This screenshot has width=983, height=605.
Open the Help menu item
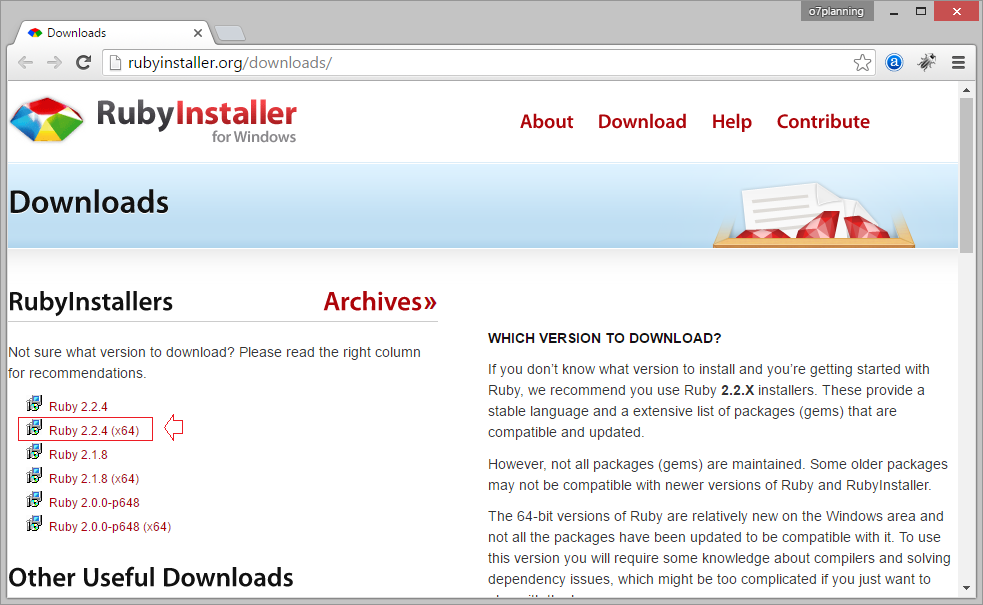pos(732,122)
